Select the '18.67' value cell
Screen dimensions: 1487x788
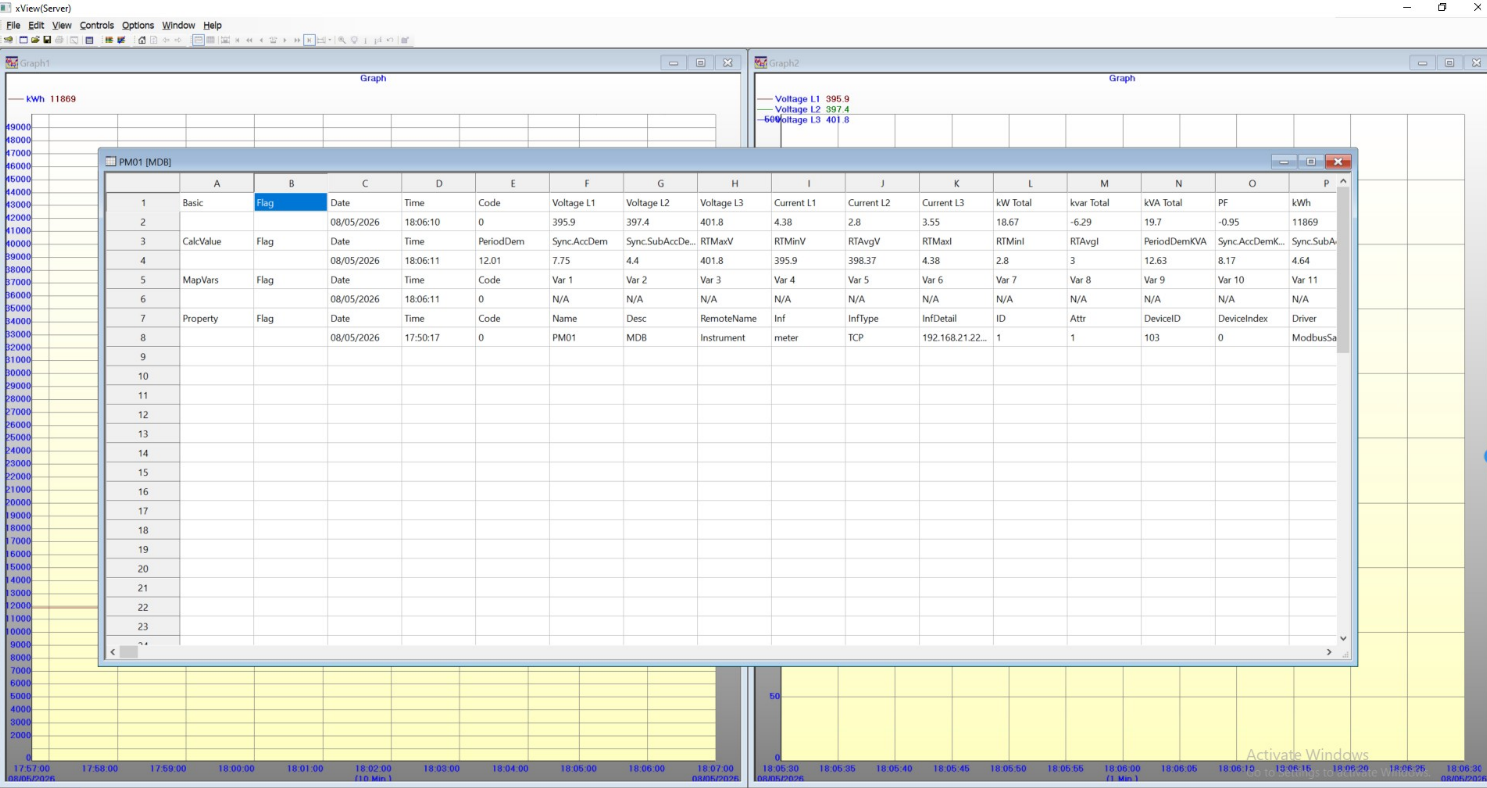click(1031, 222)
